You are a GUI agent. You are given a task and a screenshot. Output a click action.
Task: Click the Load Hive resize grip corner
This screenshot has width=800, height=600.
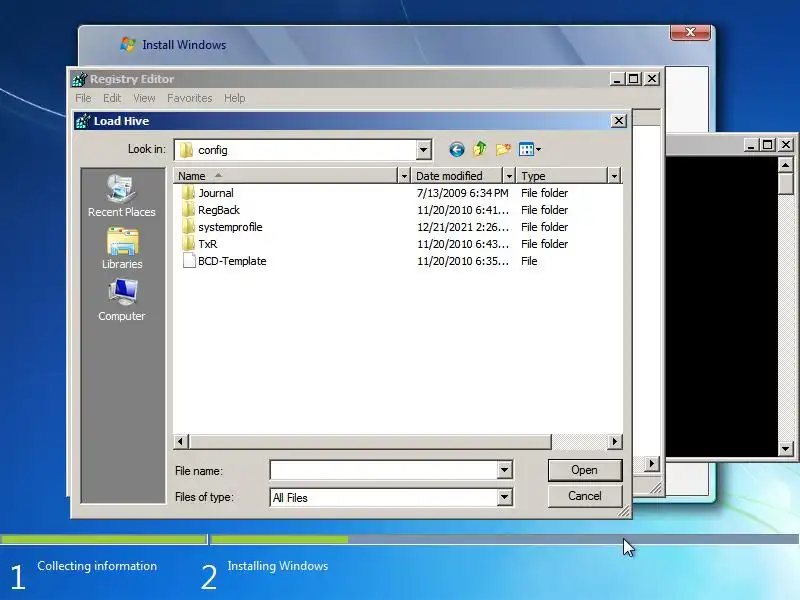pyautogui.click(x=624, y=511)
